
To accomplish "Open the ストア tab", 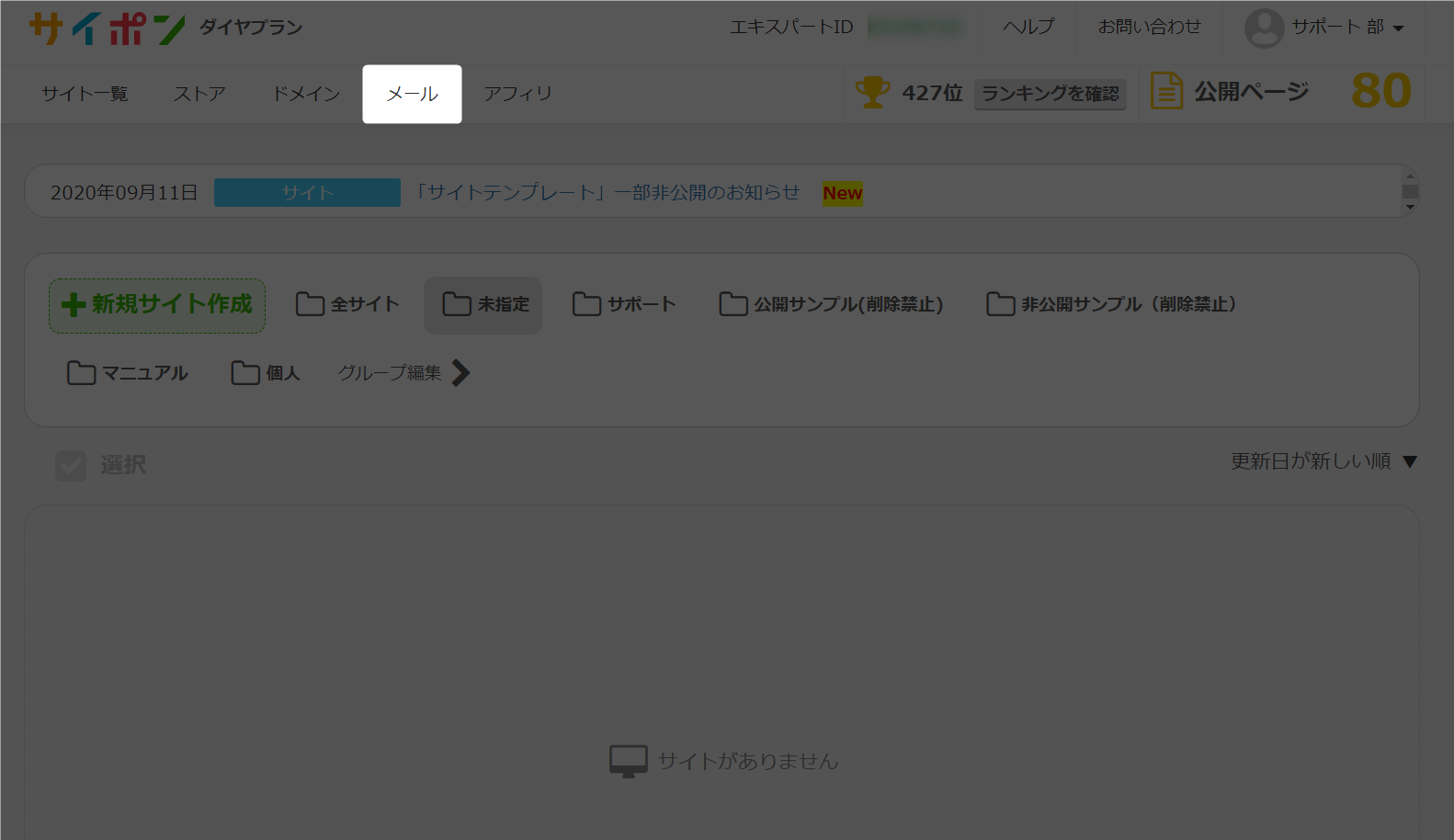I will coord(199,94).
